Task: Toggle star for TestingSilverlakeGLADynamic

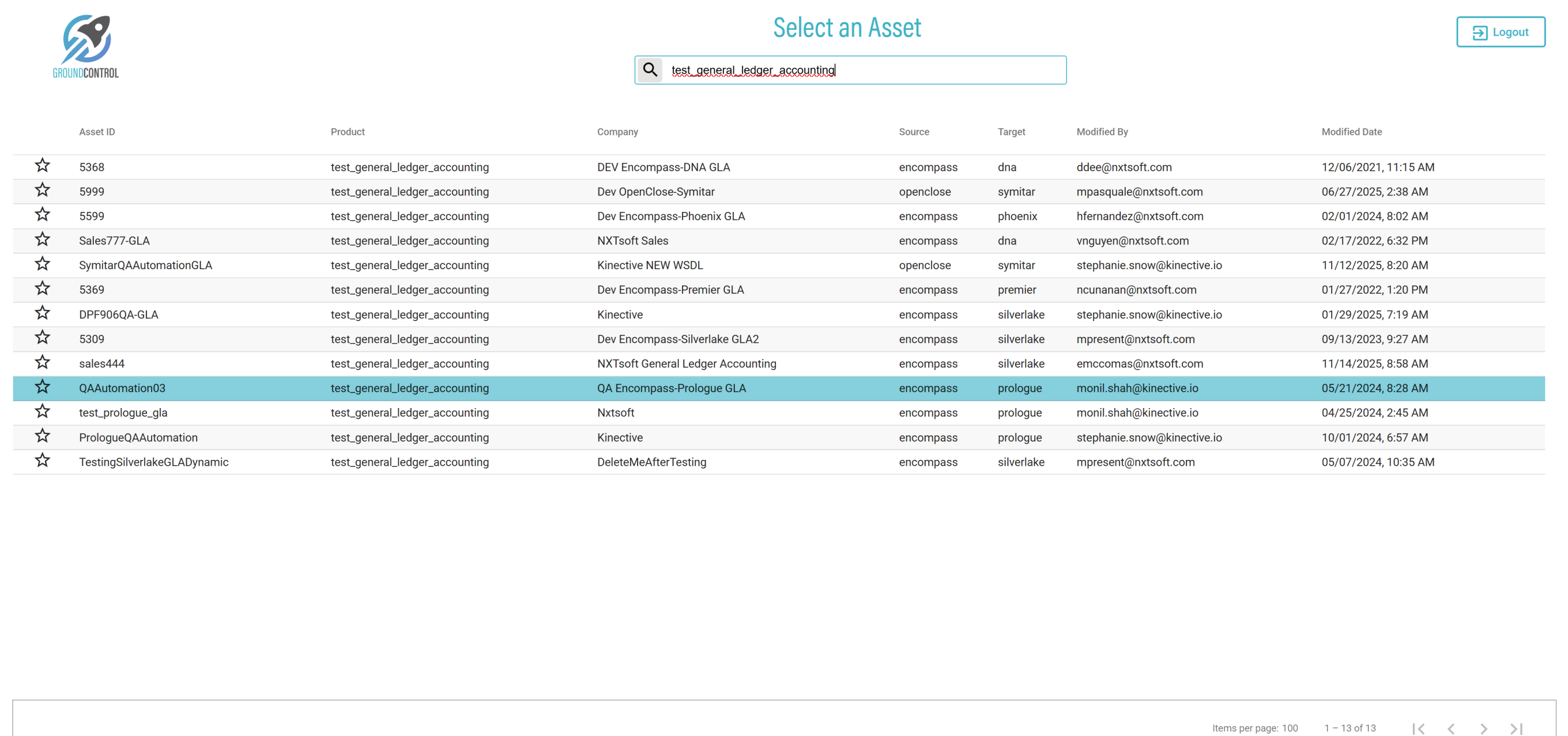Action: (42, 461)
